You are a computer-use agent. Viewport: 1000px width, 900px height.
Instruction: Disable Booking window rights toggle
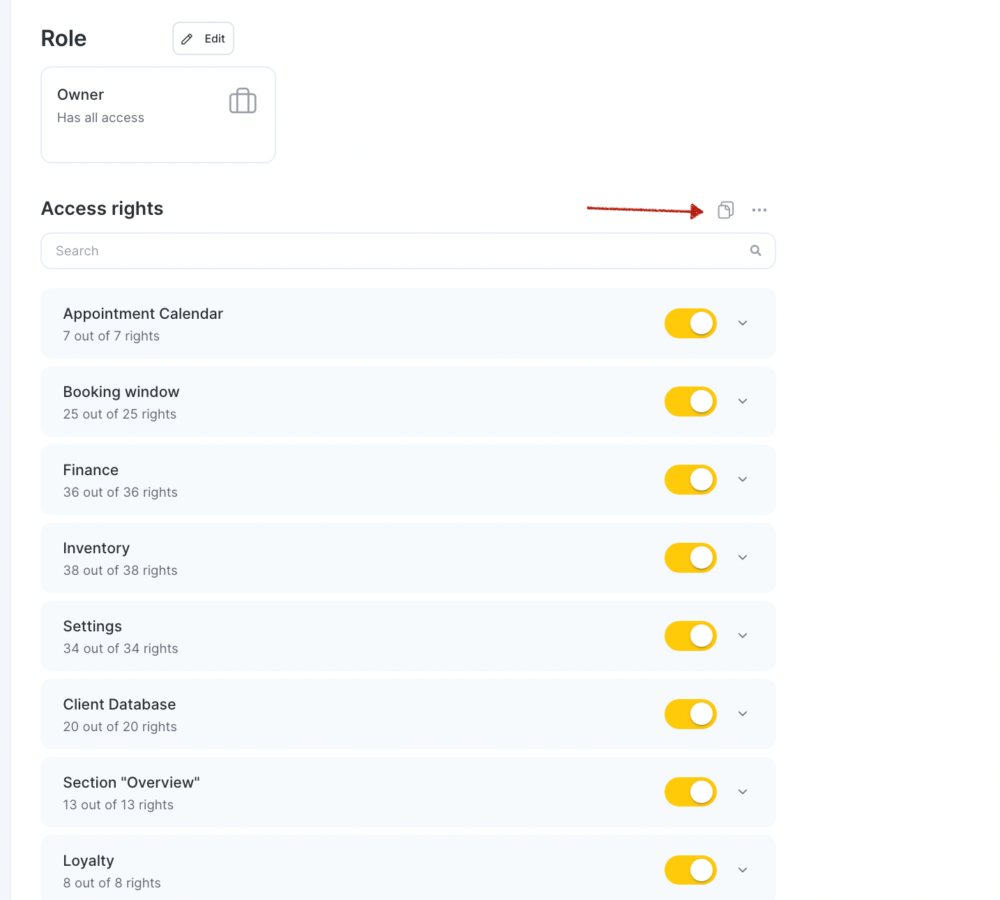point(691,402)
